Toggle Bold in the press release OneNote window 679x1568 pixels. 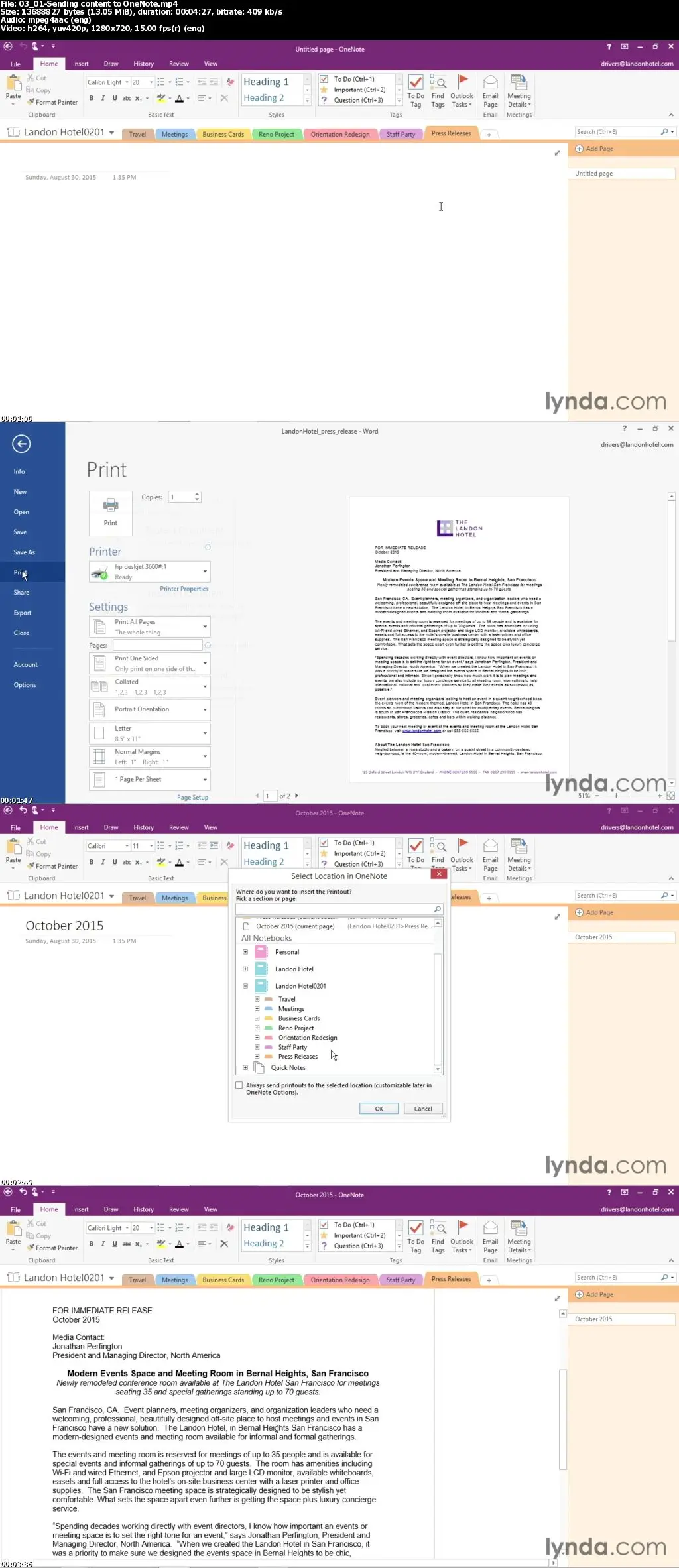point(92,1244)
